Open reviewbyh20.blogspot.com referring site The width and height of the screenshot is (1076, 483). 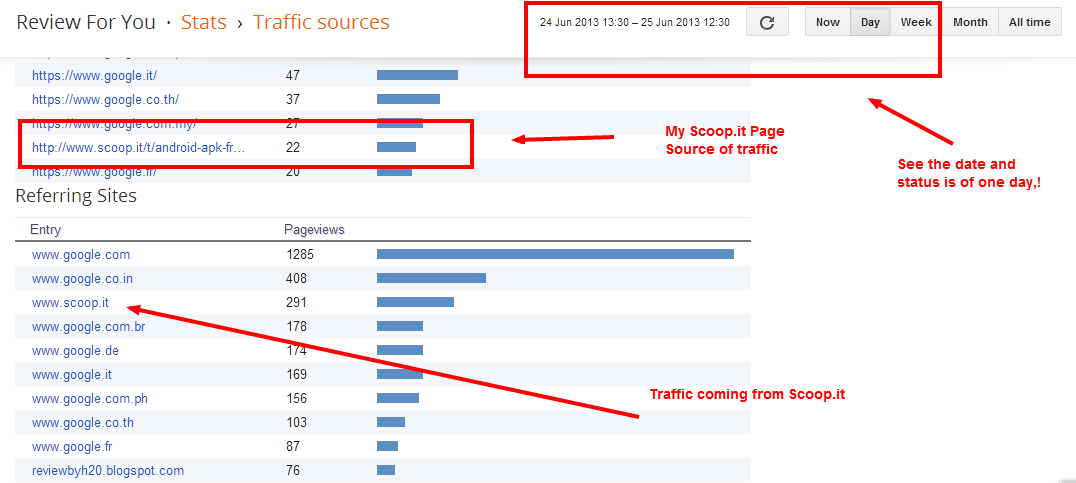click(x=108, y=471)
